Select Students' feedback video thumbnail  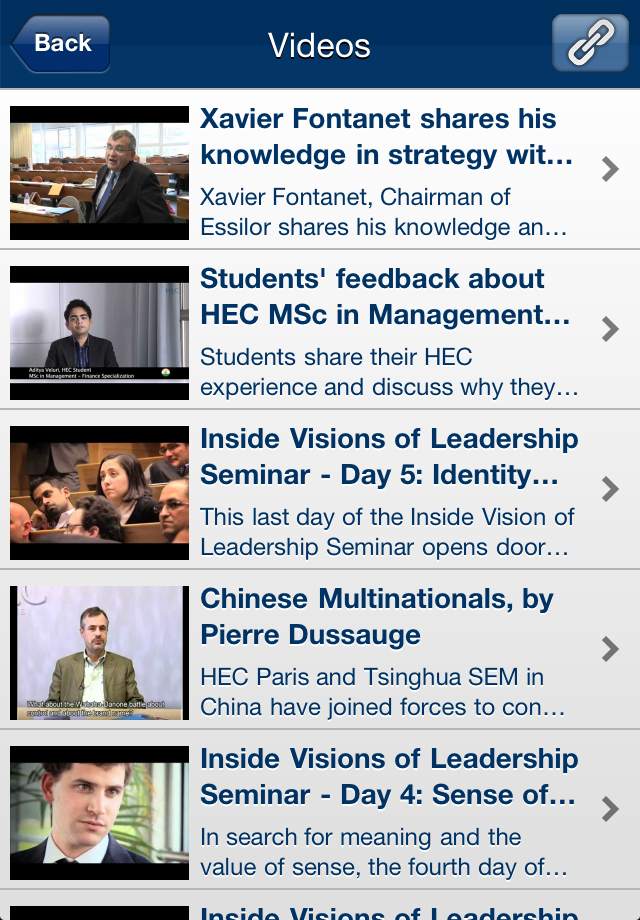click(100, 333)
